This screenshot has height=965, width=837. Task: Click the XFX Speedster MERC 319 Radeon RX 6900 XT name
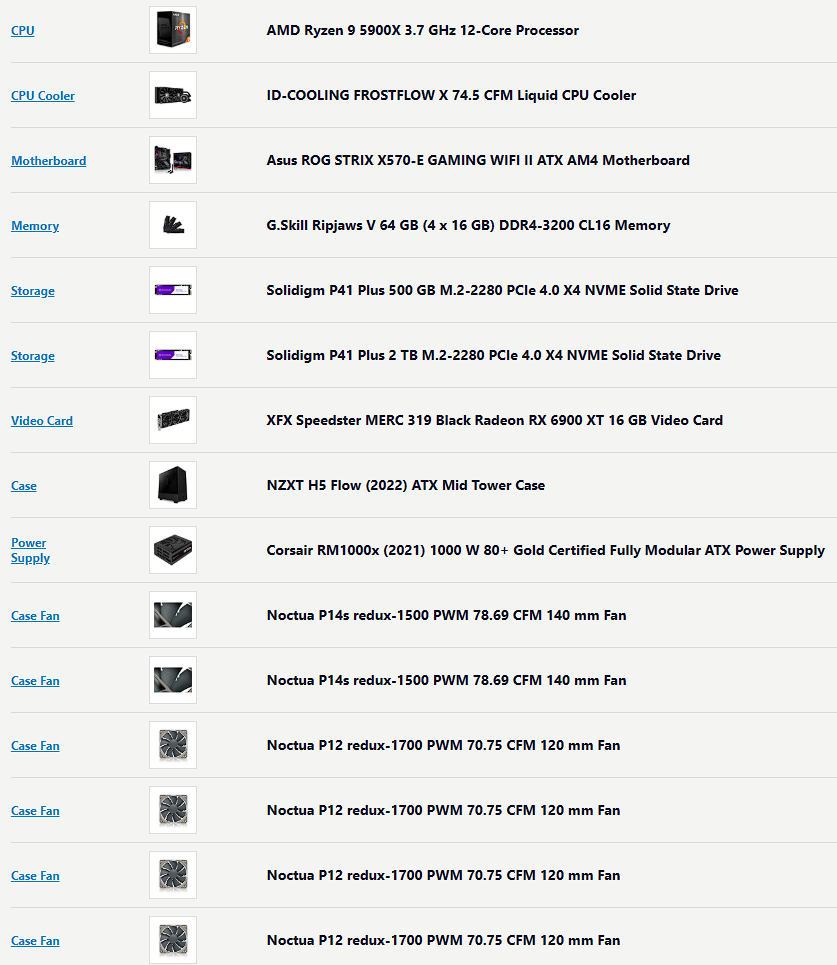(495, 420)
